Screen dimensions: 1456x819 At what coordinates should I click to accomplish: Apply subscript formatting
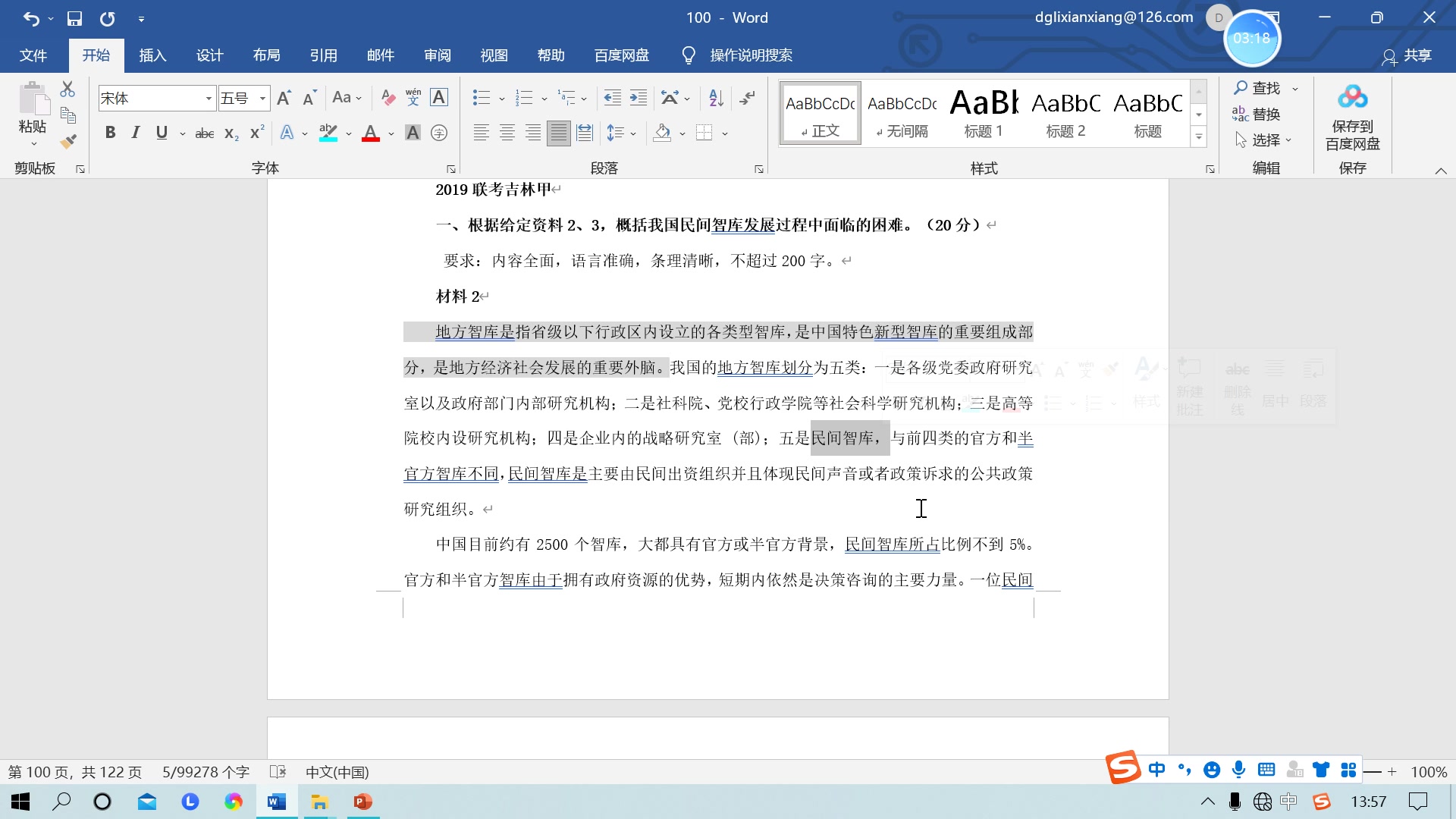(x=231, y=133)
